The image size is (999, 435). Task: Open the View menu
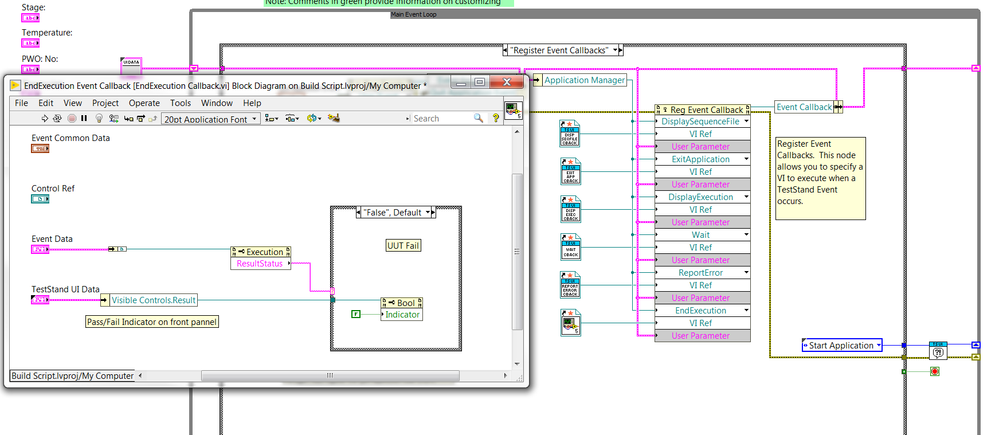click(x=73, y=103)
